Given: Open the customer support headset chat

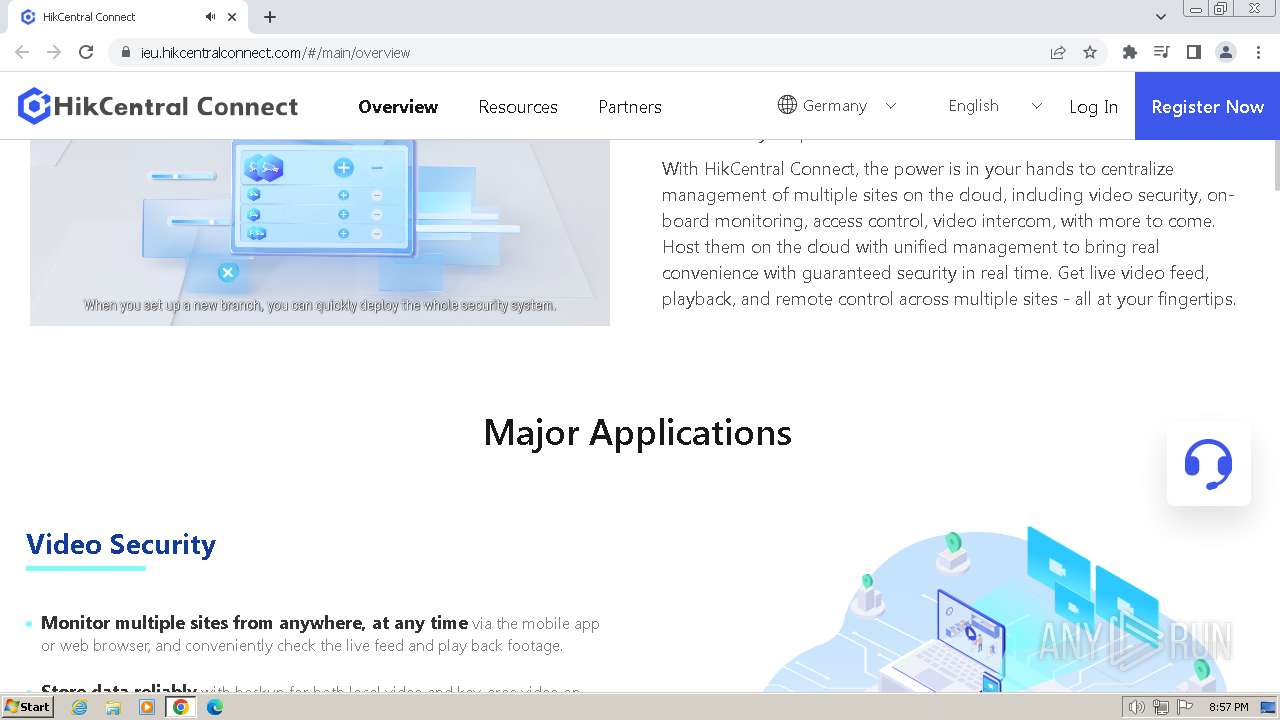Looking at the screenshot, I should tap(1208, 464).
